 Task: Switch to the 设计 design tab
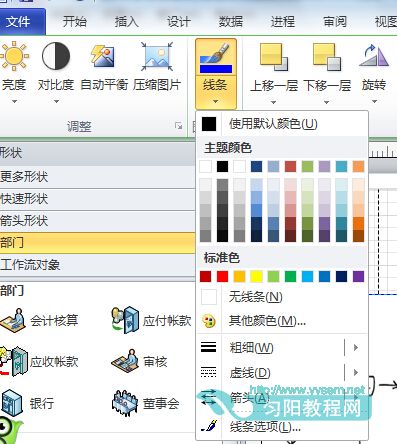click(179, 22)
